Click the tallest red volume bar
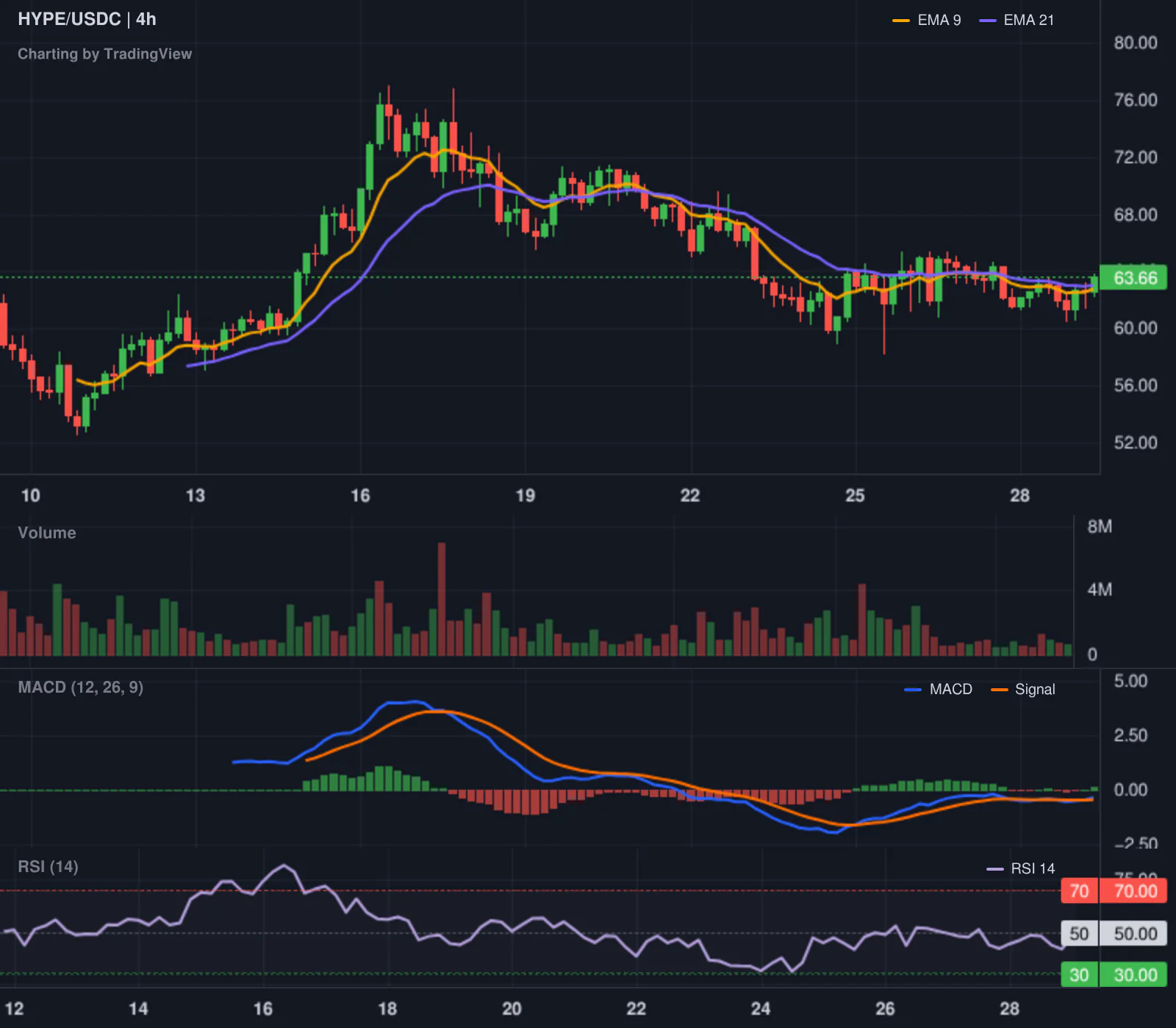The height and width of the screenshot is (1028, 1176). point(442,599)
